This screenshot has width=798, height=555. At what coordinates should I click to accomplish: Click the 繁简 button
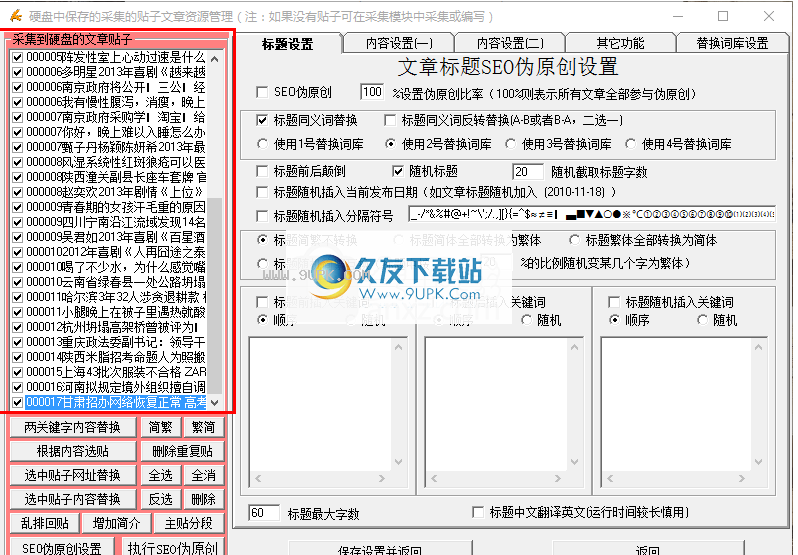[x=204, y=427]
